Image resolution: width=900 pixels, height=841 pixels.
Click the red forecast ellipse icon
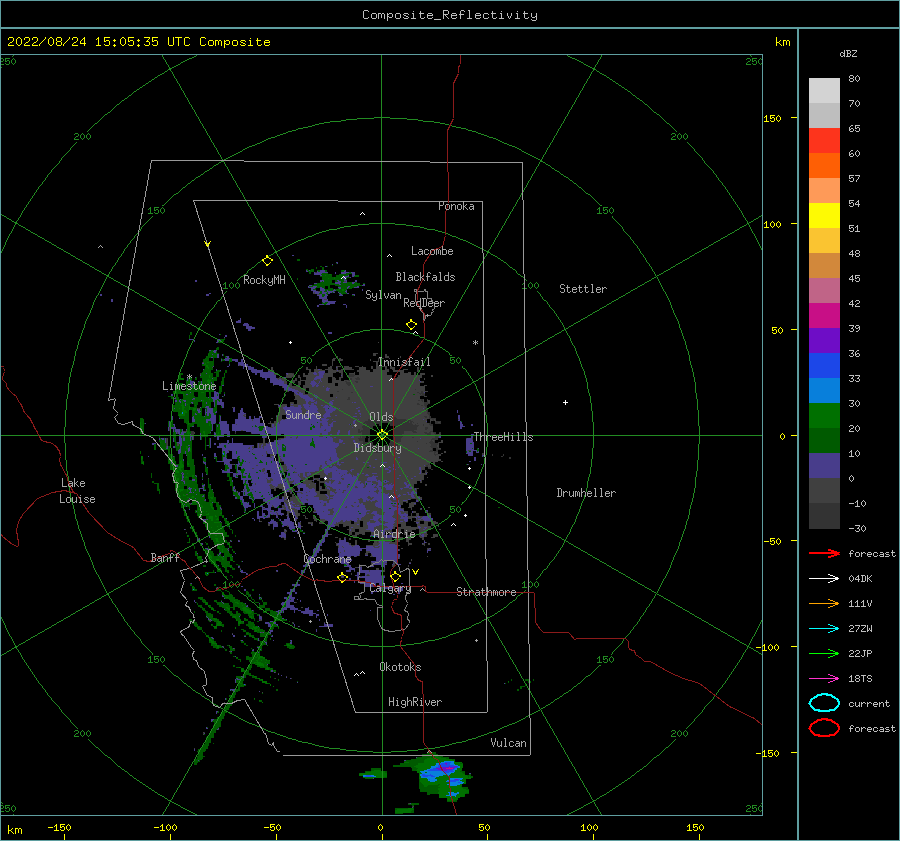[824, 728]
